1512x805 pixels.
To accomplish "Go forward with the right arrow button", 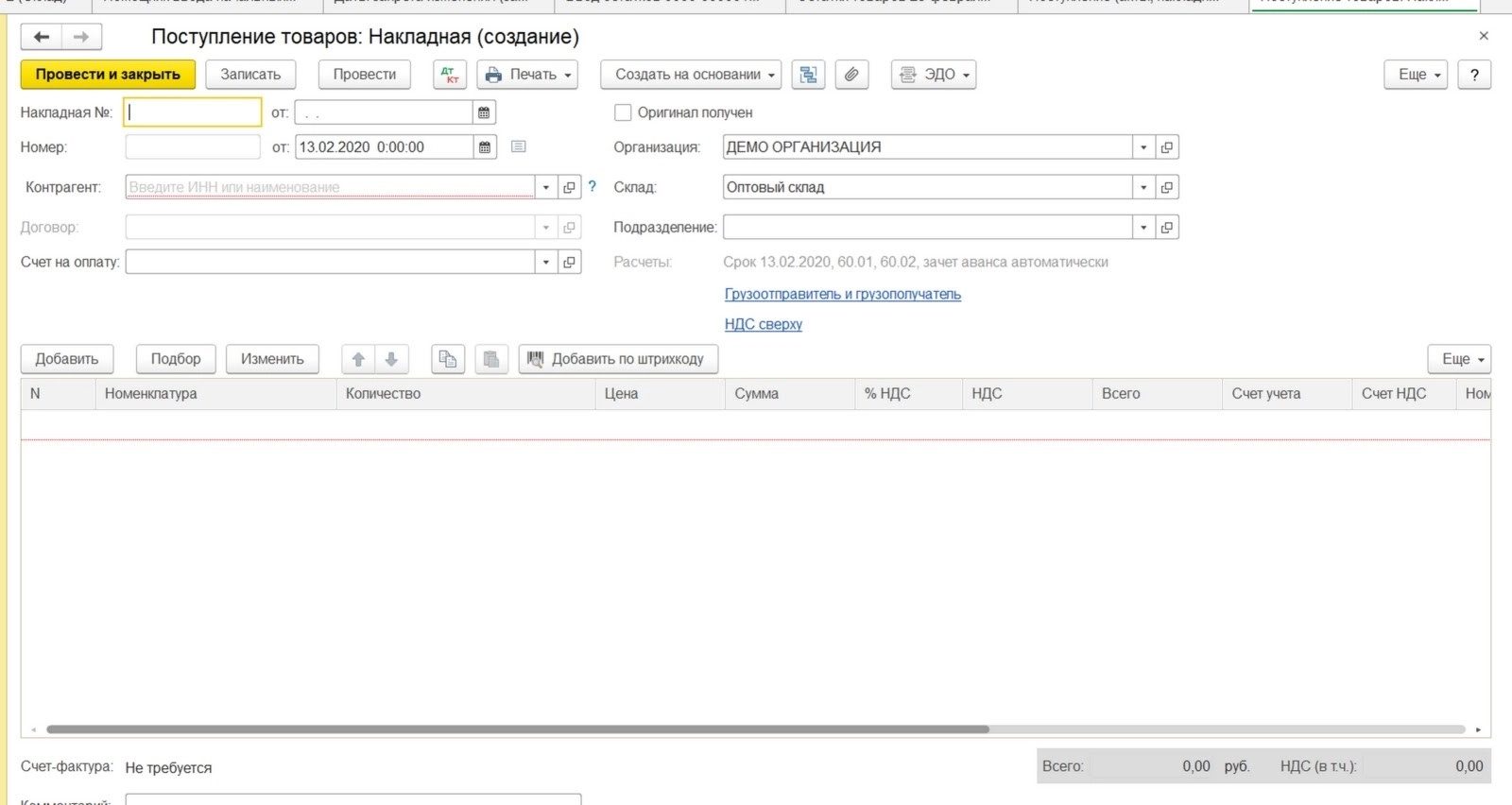I will click(81, 37).
